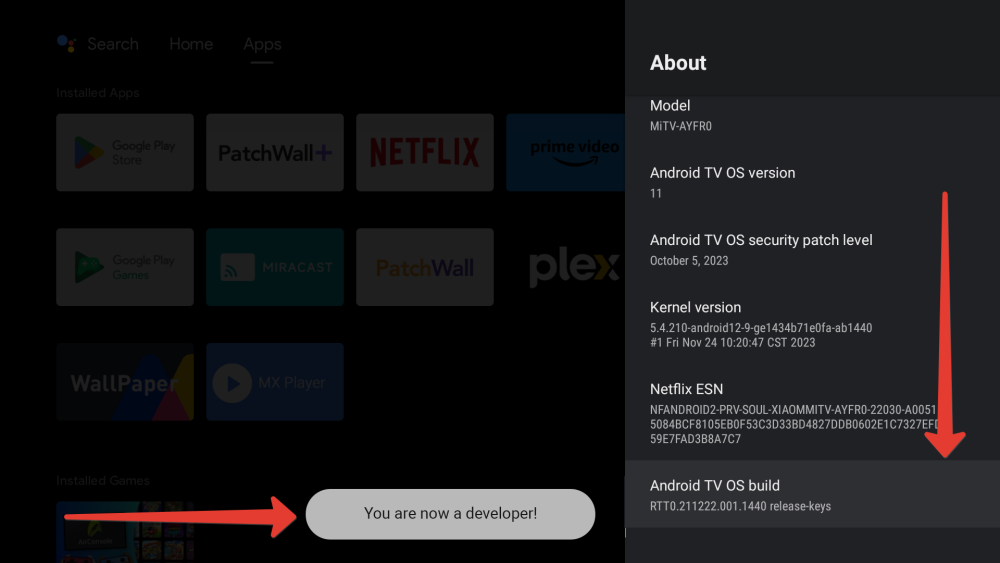Image resolution: width=1000 pixels, height=563 pixels.
Task: Launch the Netflix app
Action: coord(425,152)
